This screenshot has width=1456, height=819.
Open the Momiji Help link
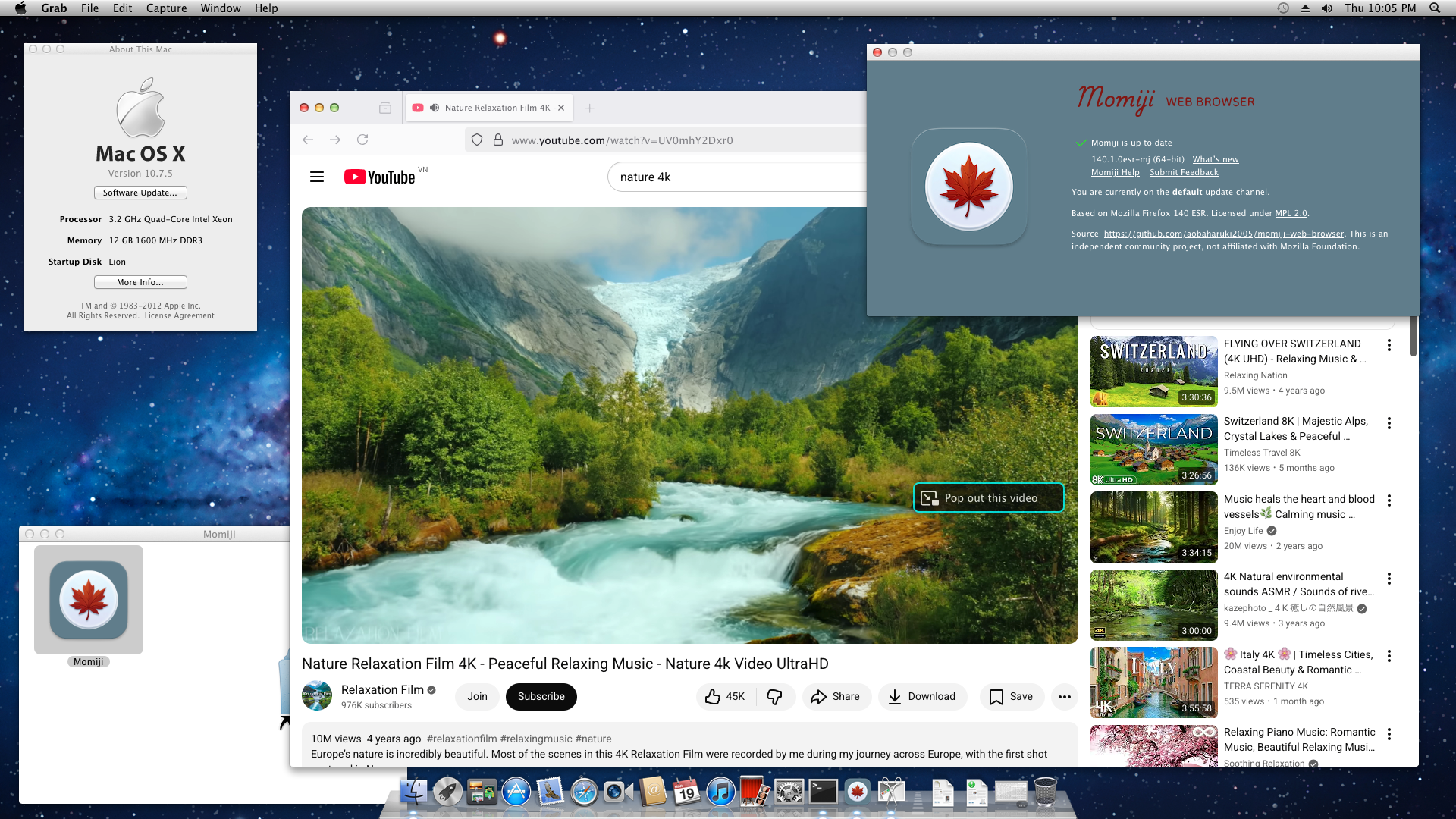1116,172
